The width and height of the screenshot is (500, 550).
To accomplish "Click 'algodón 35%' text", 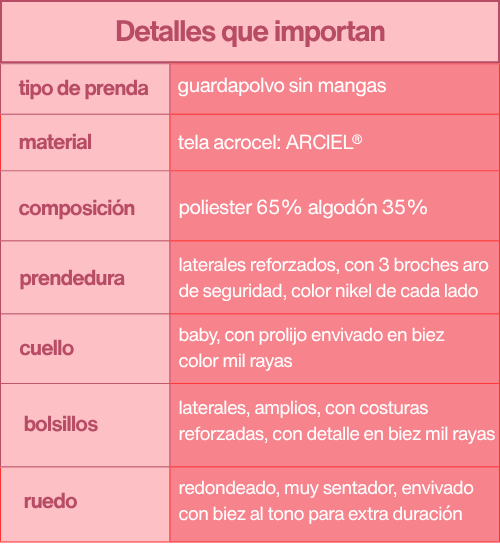I will pos(368,208).
